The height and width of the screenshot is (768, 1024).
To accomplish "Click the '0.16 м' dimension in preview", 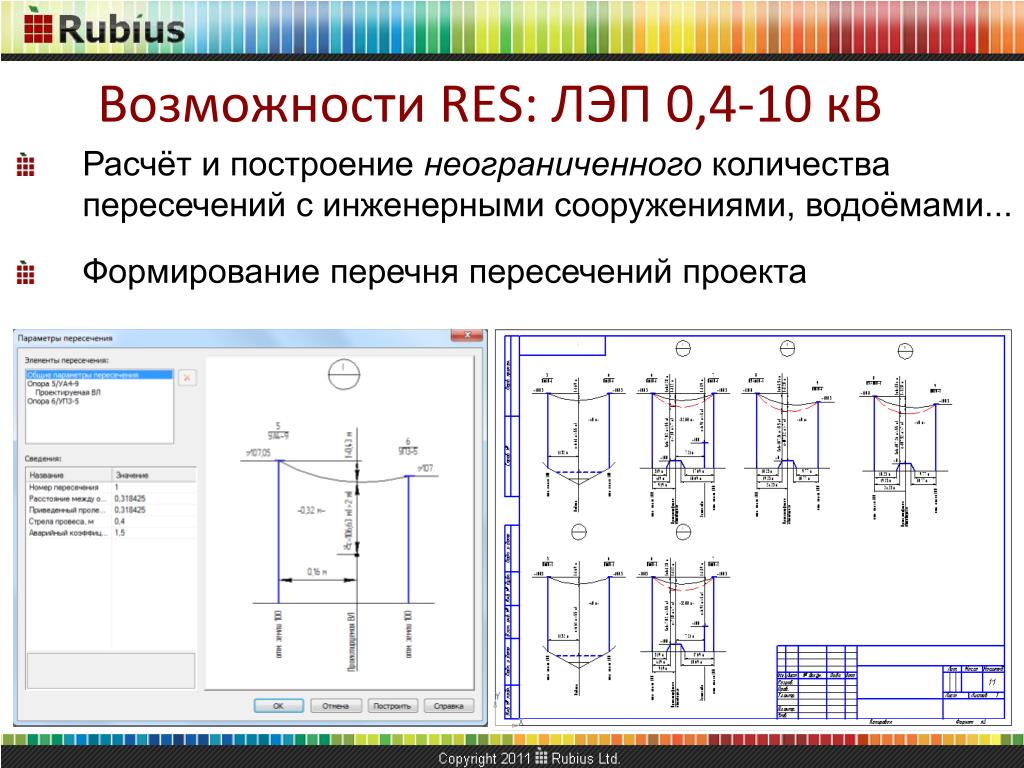I will tap(317, 572).
